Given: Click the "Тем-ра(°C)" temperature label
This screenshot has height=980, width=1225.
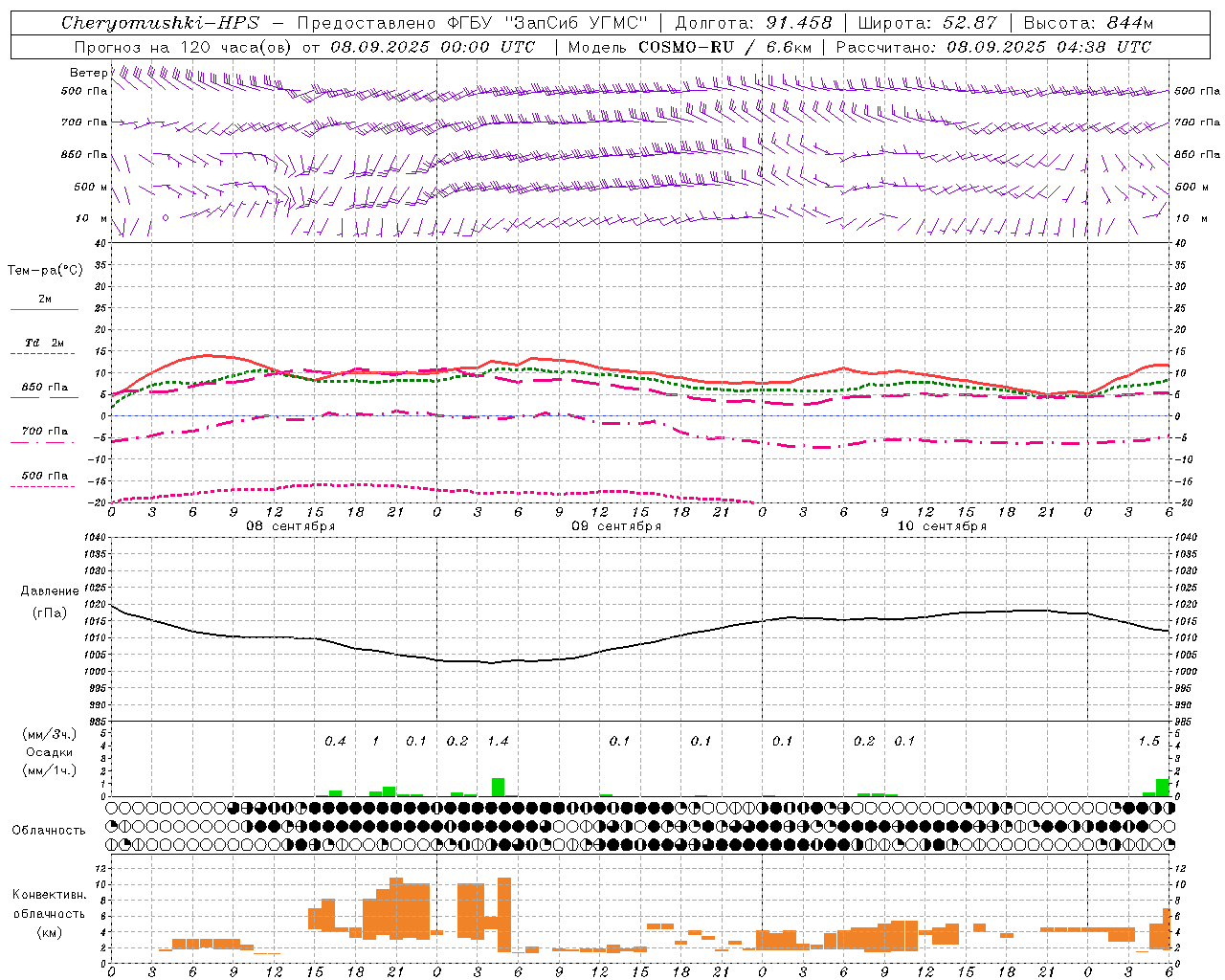Looking at the screenshot, I should [45, 271].
